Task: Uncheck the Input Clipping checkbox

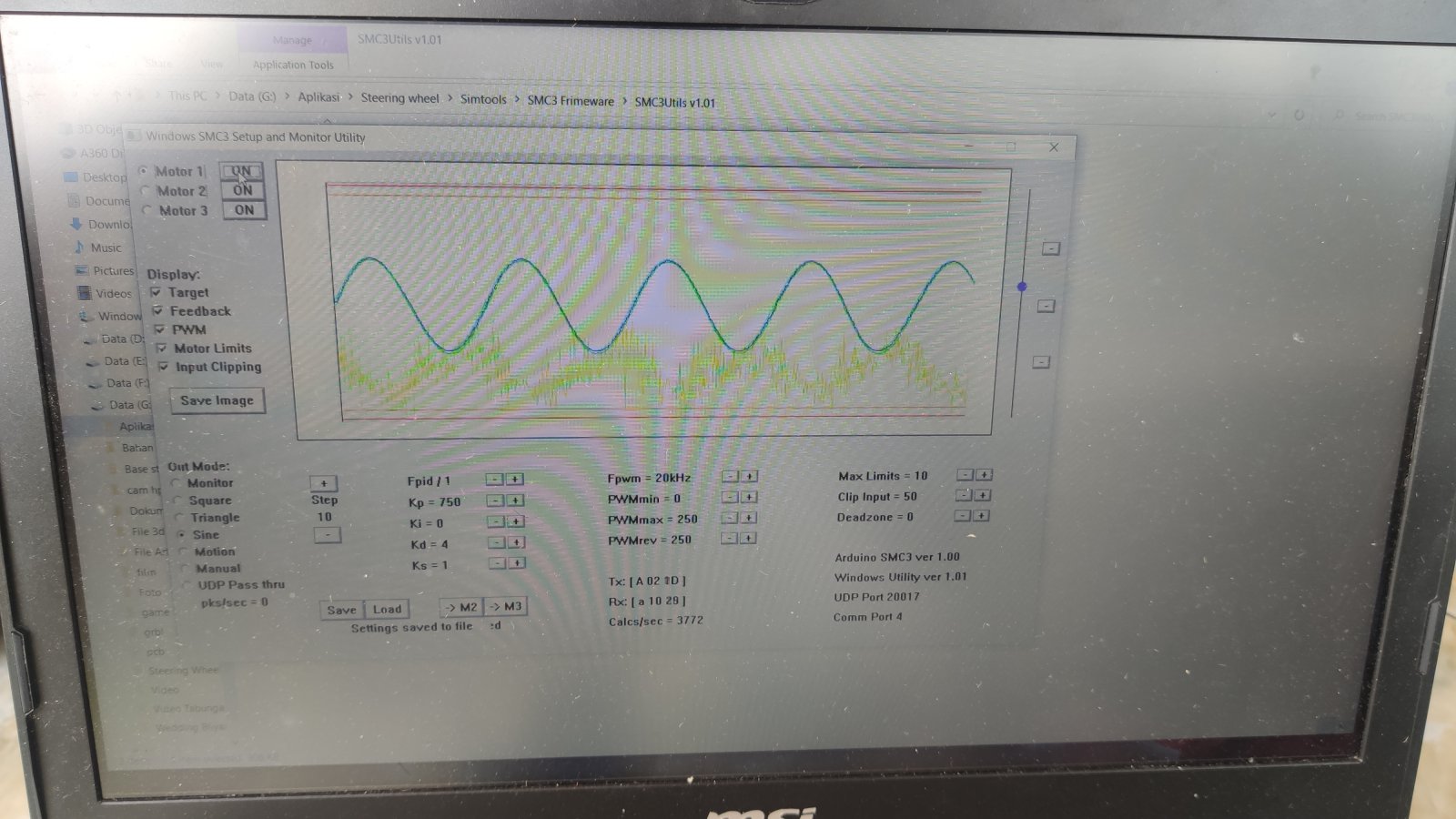Action: [164, 367]
